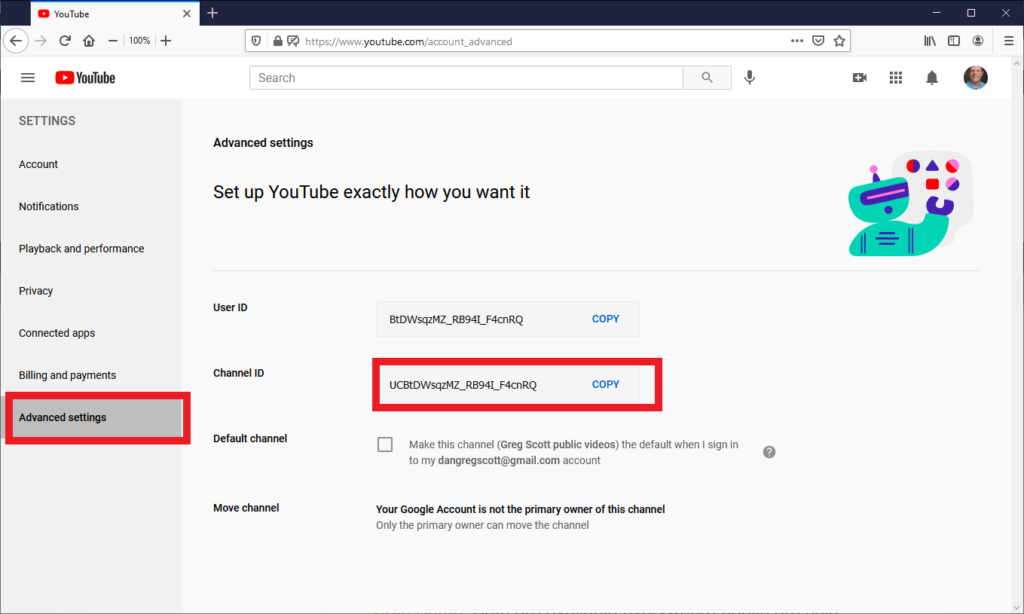Toggle the browser sidebar
The height and width of the screenshot is (614, 1024).
[954, 40]
